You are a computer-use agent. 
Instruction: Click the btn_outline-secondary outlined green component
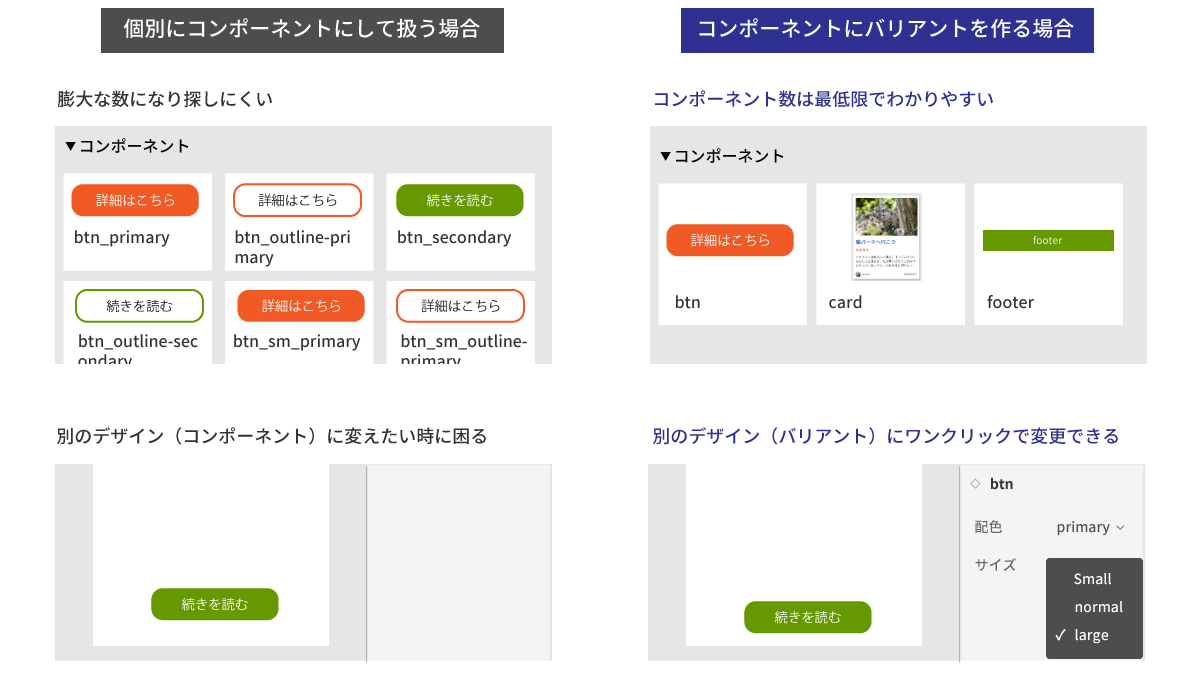[x=140, y=306]
